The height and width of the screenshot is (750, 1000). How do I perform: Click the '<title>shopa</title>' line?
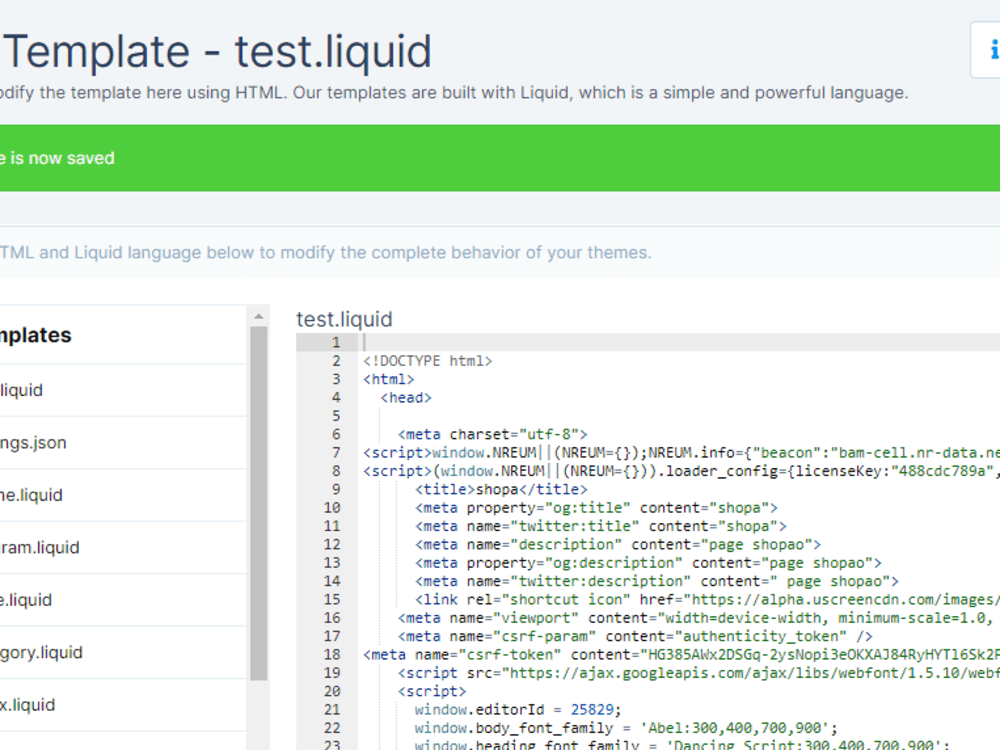pyautogui.click(x=501, y=489)
